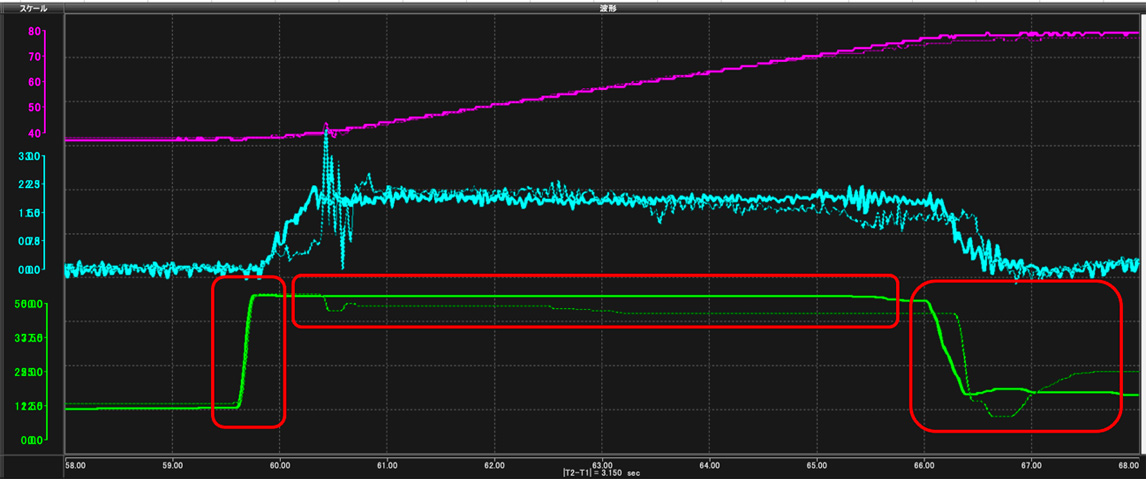Screen dimensions: 1146x479
Task: Click the スケール header label
Action: pyautogui.click(x=20, y=7)
